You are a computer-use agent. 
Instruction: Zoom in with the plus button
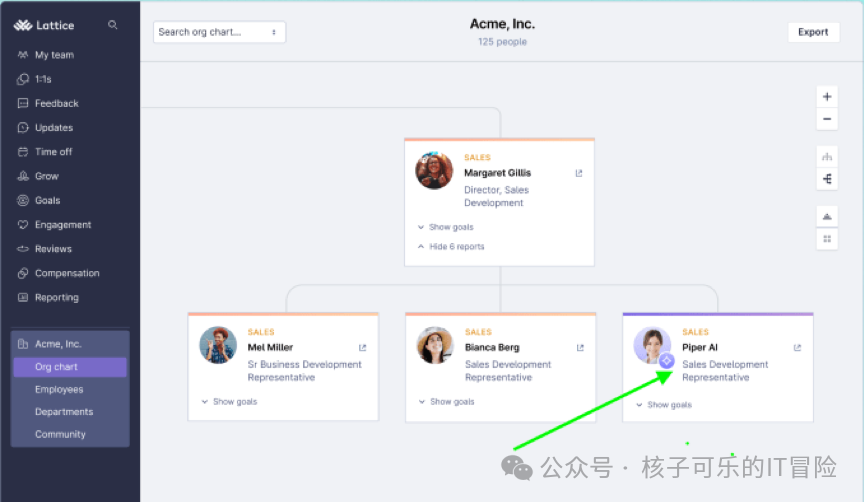tap(827, 97)
